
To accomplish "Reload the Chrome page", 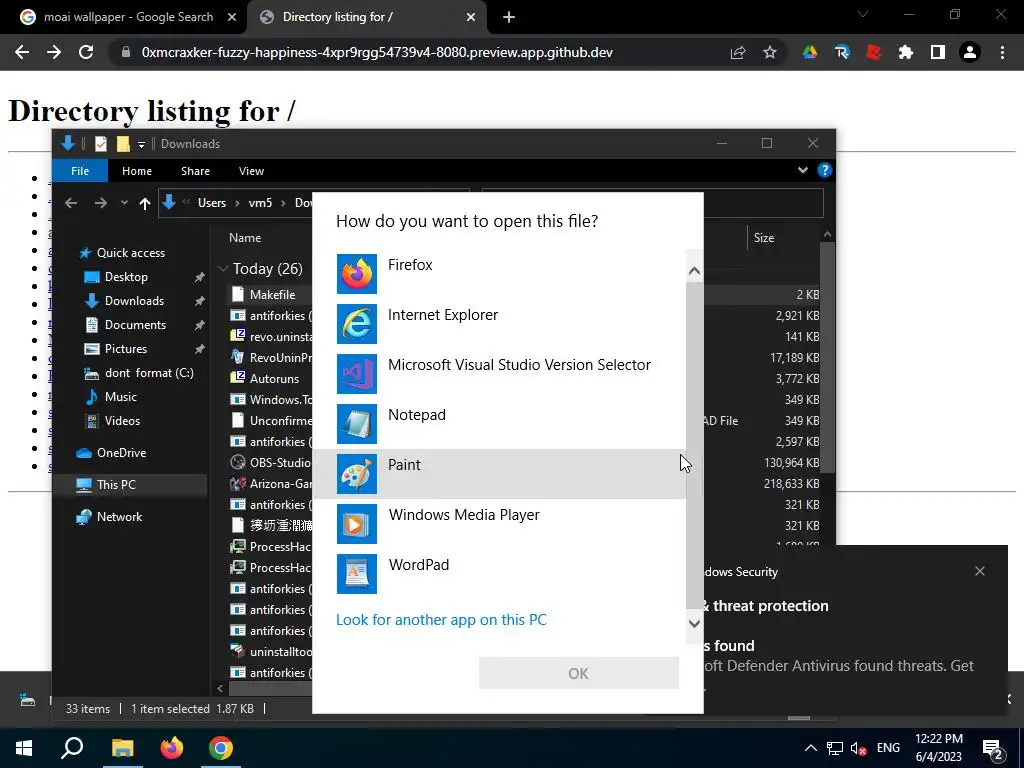I will 86,52.
